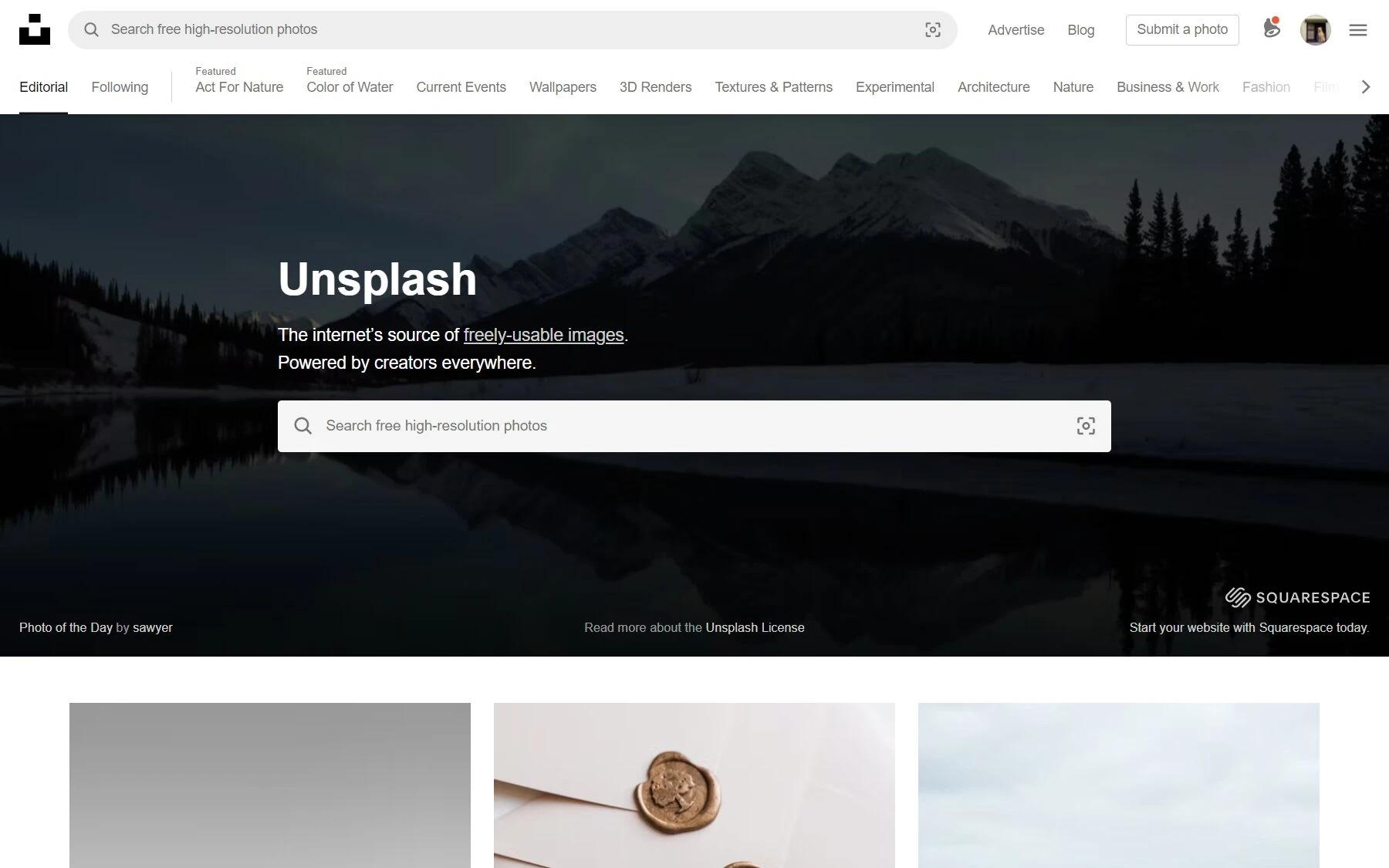Open the Advertise link
The height and width of the screenshot is (868, 1389).
(x=1016, y=30)
